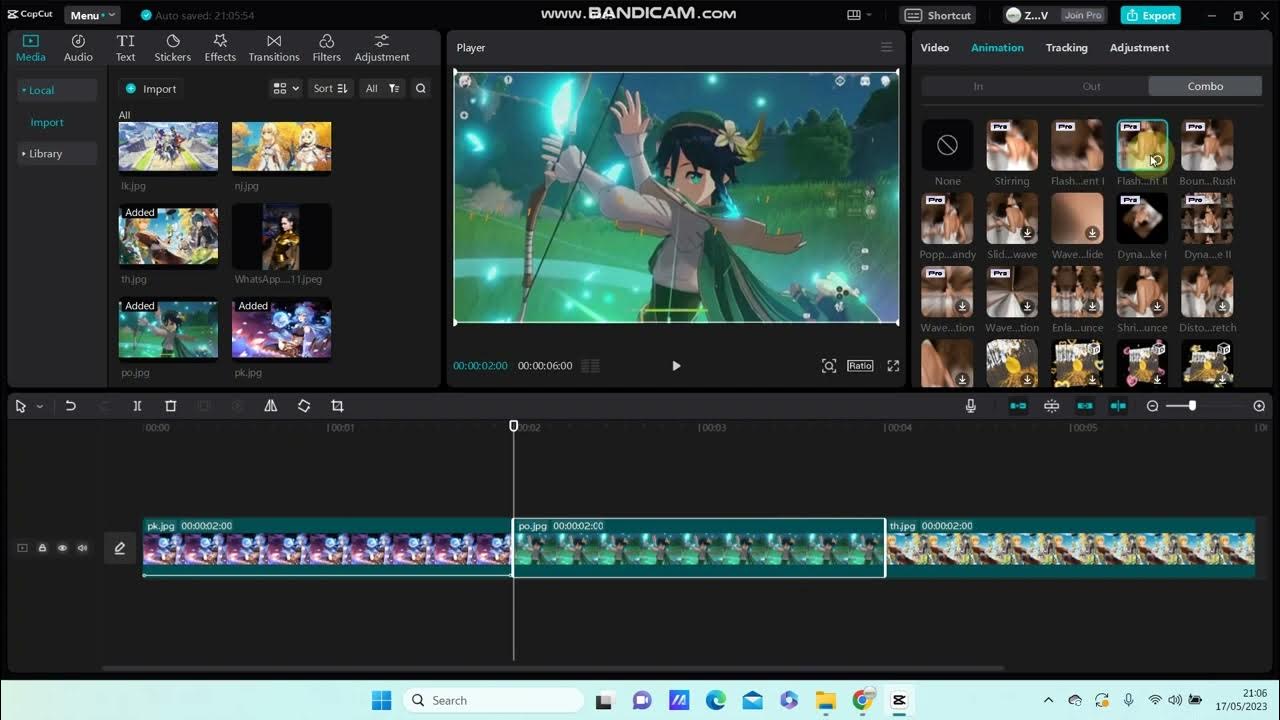Rotate the selected clip
This screenshot has width=1280, height=720.
point(304,406)
